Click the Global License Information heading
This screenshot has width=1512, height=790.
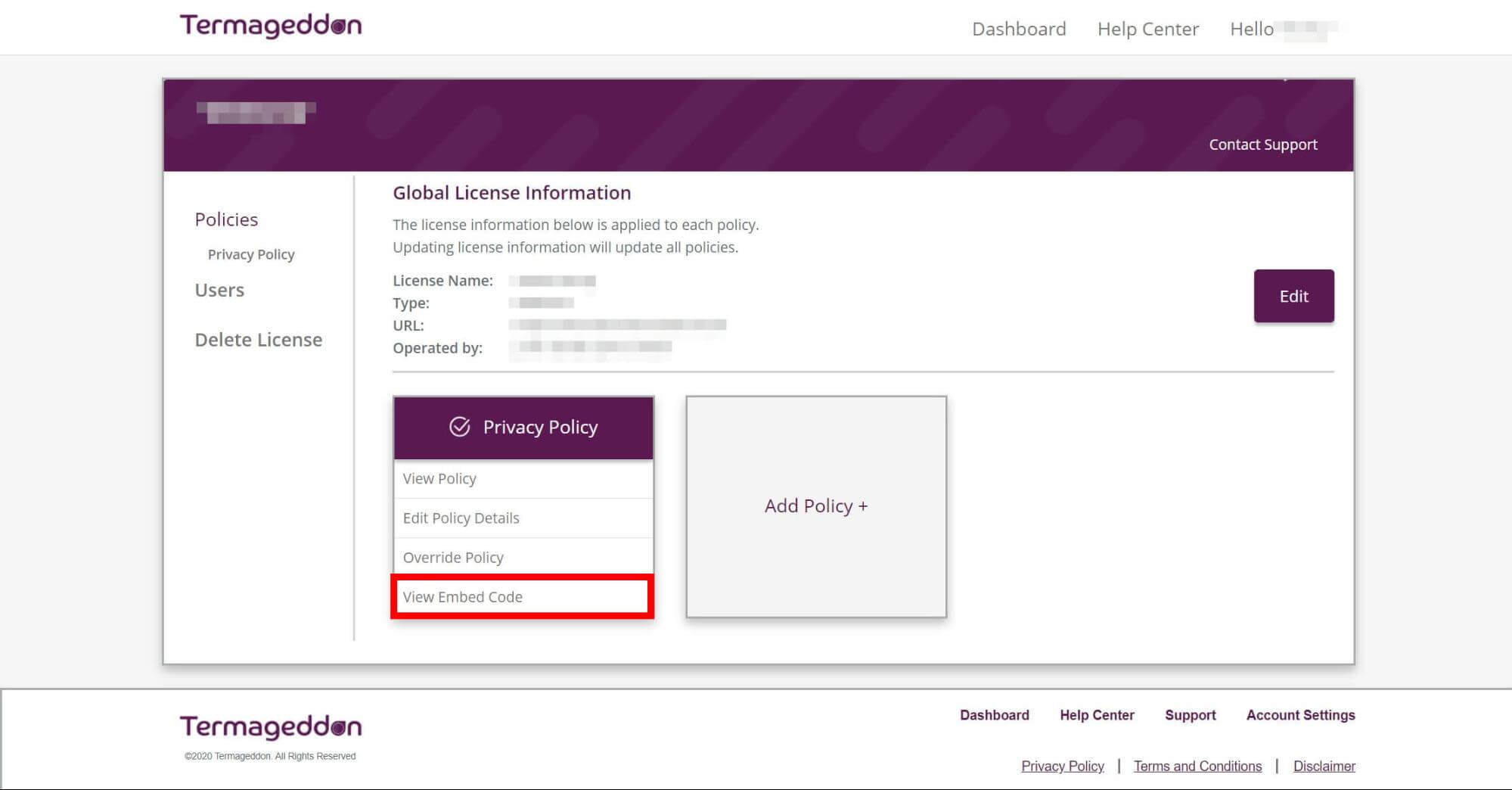point(511,193)
